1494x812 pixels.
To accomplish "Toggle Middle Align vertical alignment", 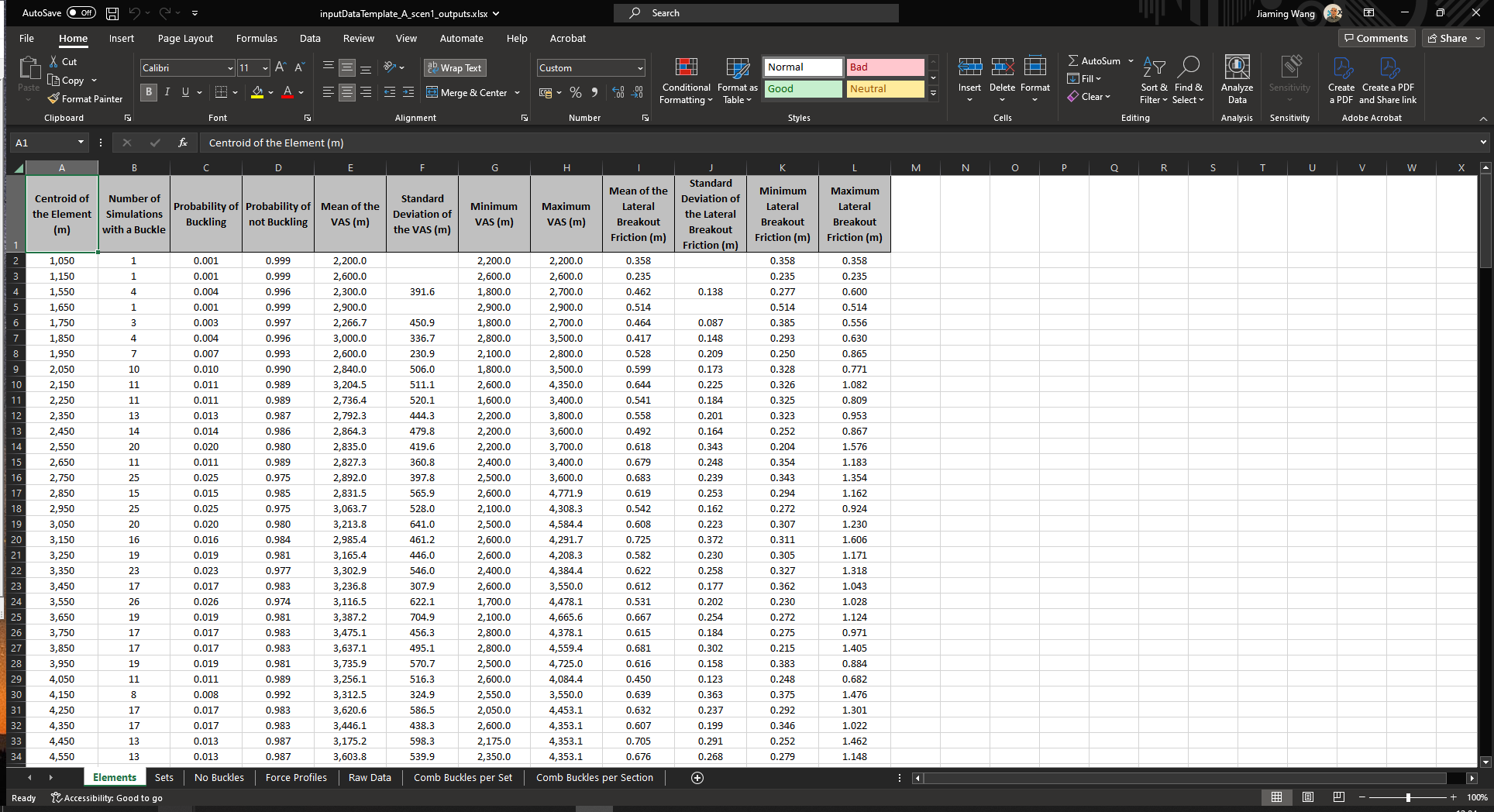I will tap(347, 67).
